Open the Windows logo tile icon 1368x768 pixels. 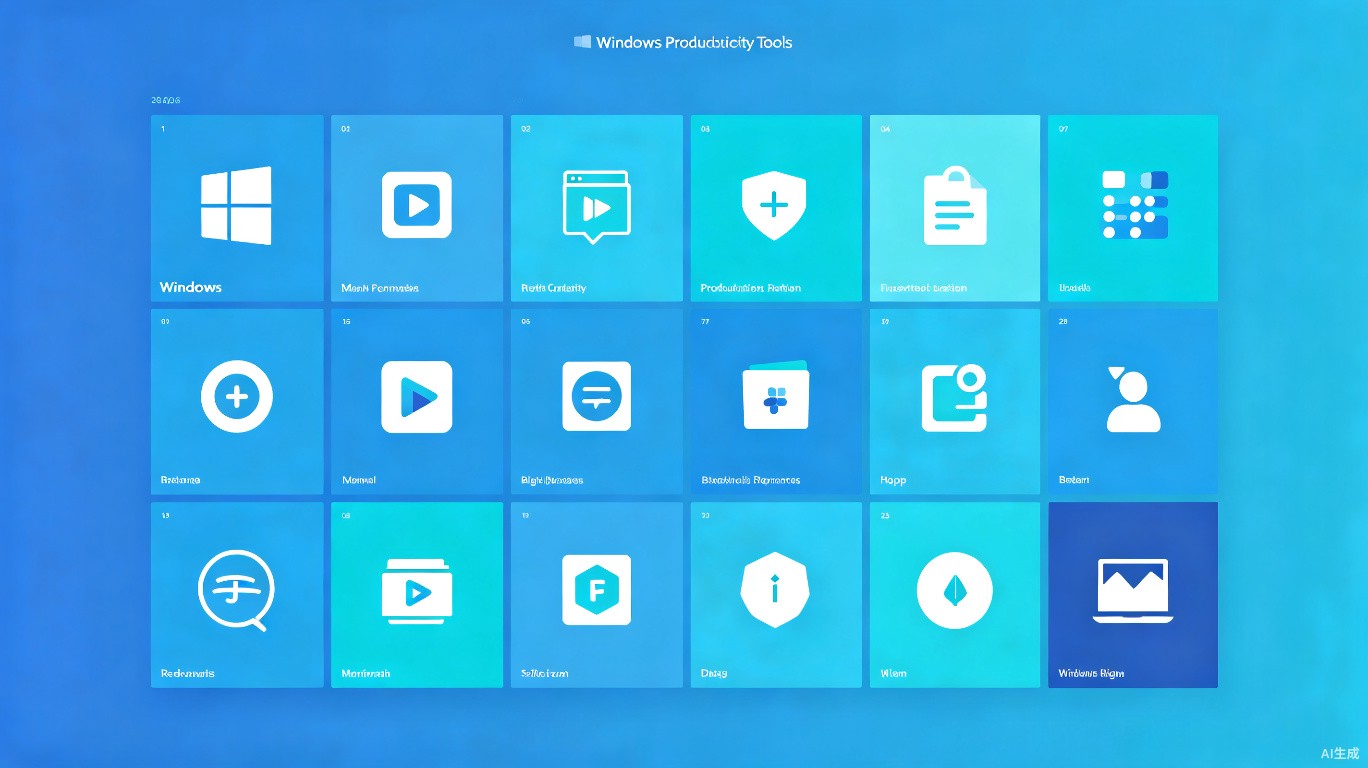click(236, 205)
